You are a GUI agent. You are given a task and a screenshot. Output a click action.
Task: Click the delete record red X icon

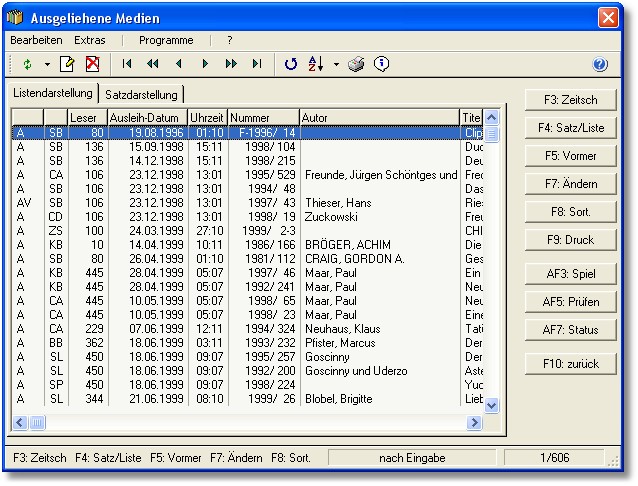tap(92, 64)
